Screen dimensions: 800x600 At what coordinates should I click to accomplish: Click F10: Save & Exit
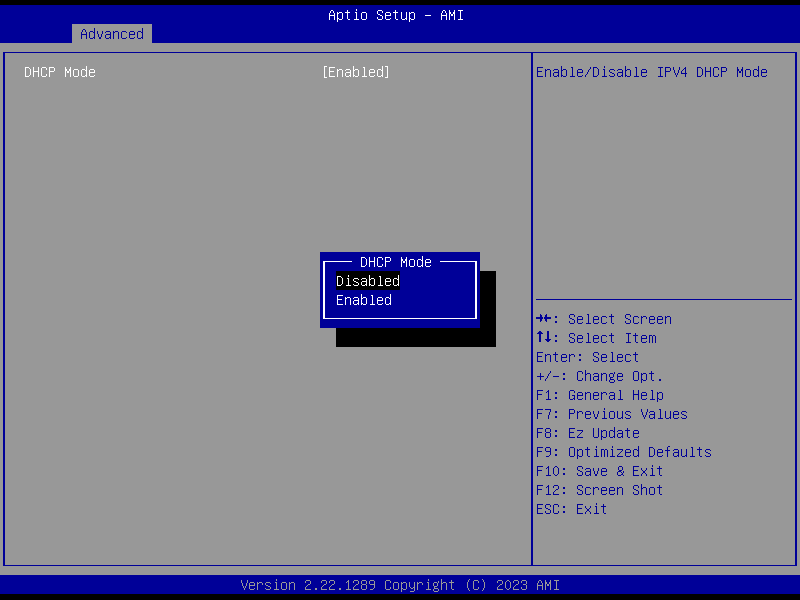point(599,471)
